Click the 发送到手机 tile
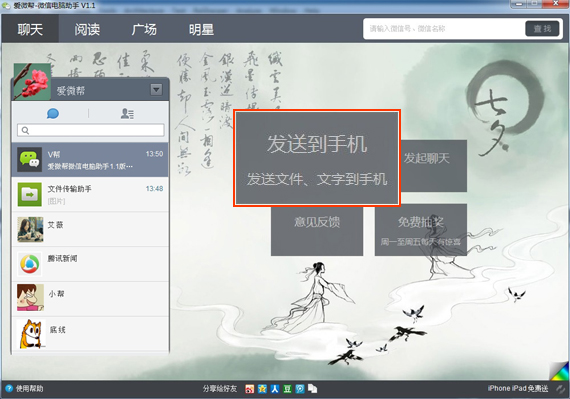Viewport: 570px width, 399px height. [317, 158]
